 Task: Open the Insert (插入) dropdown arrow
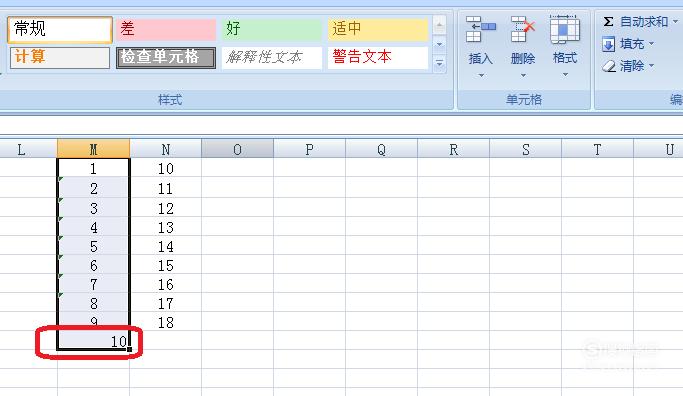click(x=481, y=75)
